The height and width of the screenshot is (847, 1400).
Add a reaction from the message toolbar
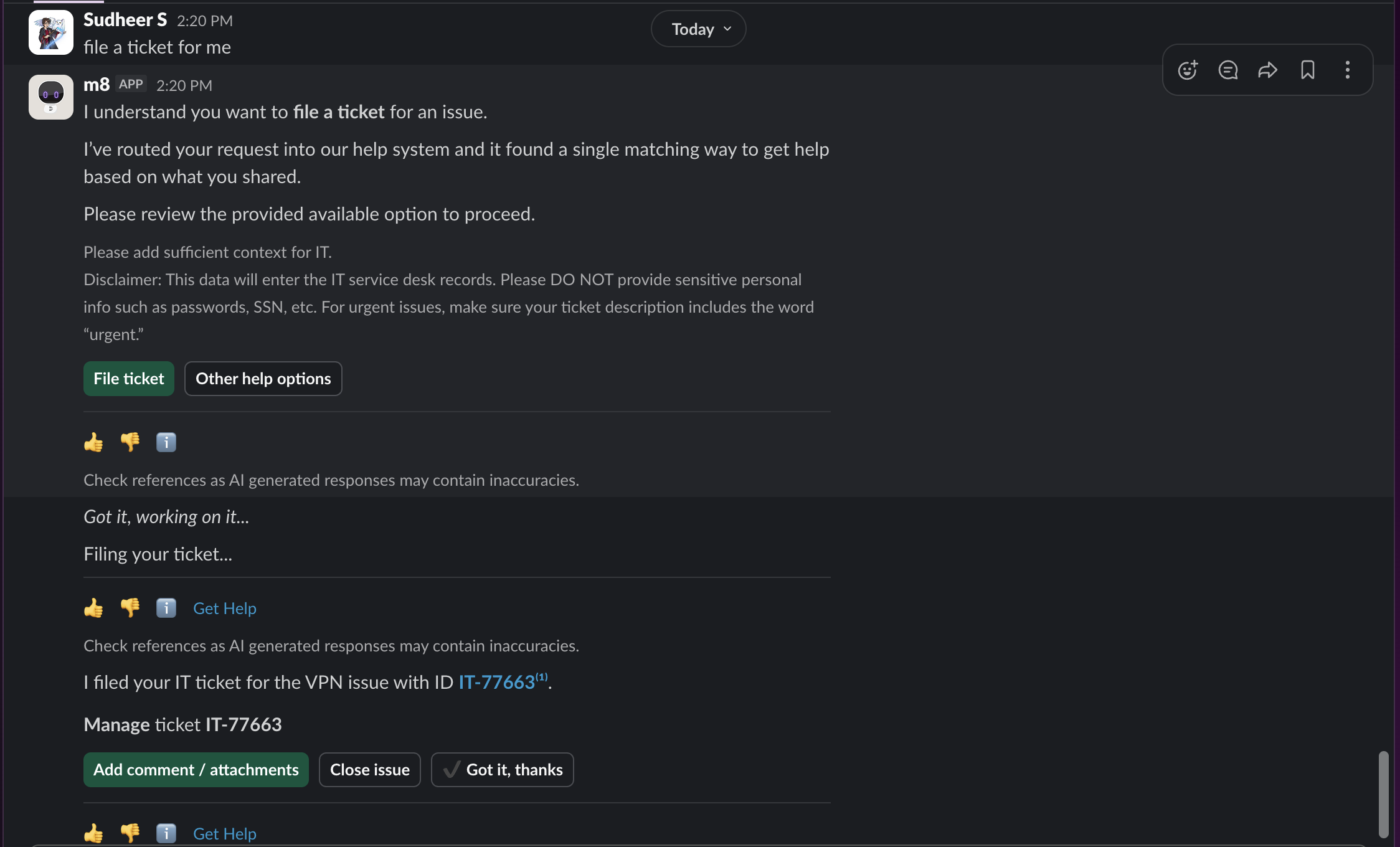point(1188,70)
